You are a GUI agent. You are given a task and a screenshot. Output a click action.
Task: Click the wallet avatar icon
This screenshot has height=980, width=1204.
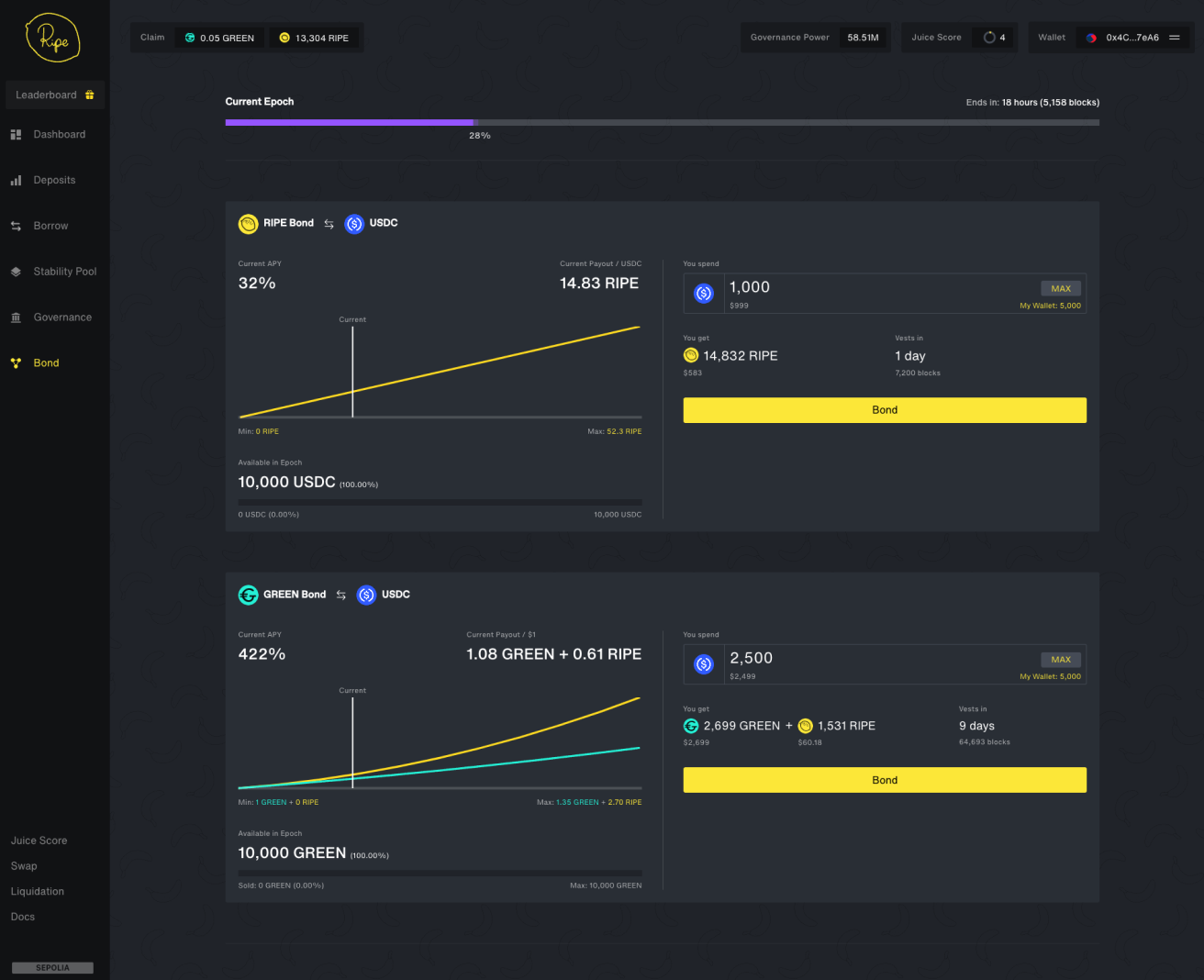click(1091, 38)
